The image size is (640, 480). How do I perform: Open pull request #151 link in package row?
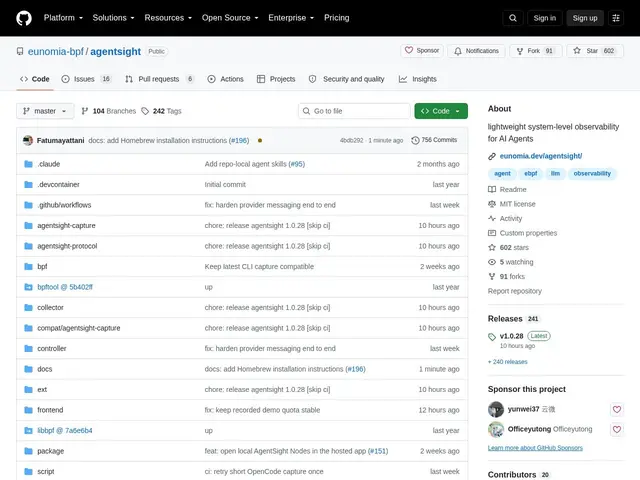tap(378, 451)
